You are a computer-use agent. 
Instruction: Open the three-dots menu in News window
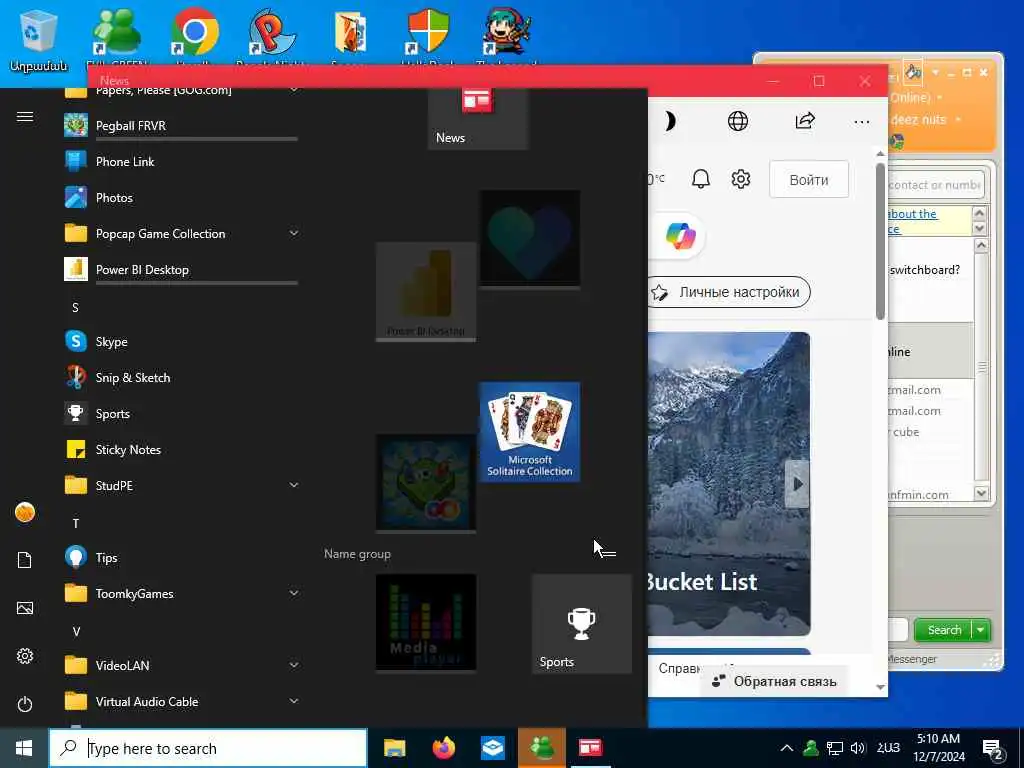click(862, 121)
